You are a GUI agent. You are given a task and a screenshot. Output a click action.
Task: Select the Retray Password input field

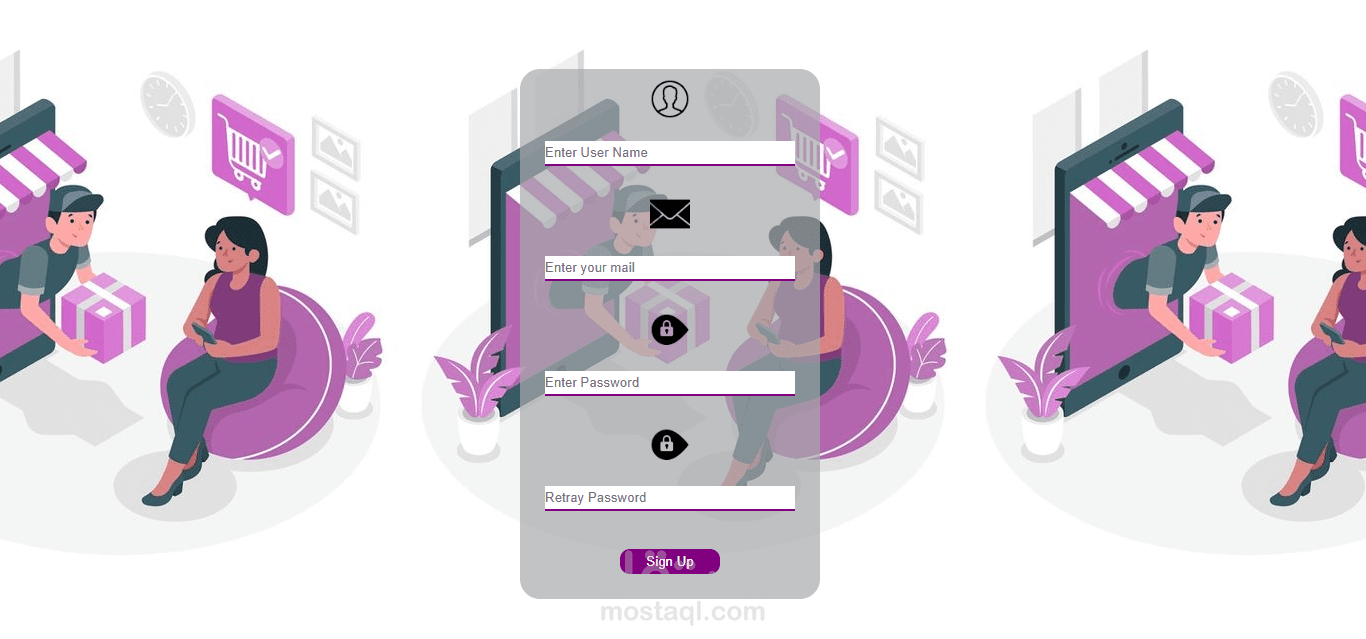[670, 498]
